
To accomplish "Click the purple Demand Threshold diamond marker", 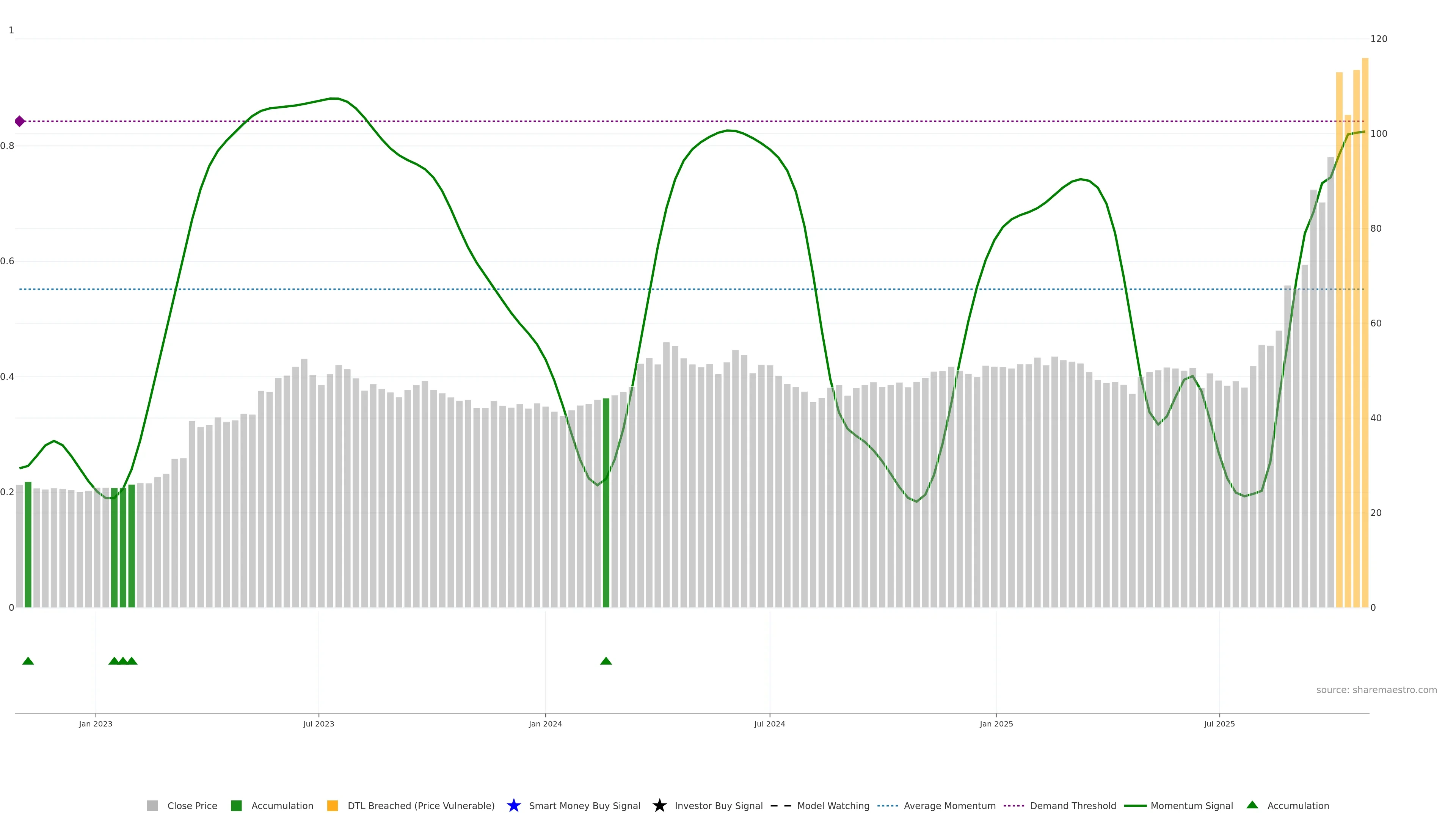I will pyautogui.click(x=20, y=121).
